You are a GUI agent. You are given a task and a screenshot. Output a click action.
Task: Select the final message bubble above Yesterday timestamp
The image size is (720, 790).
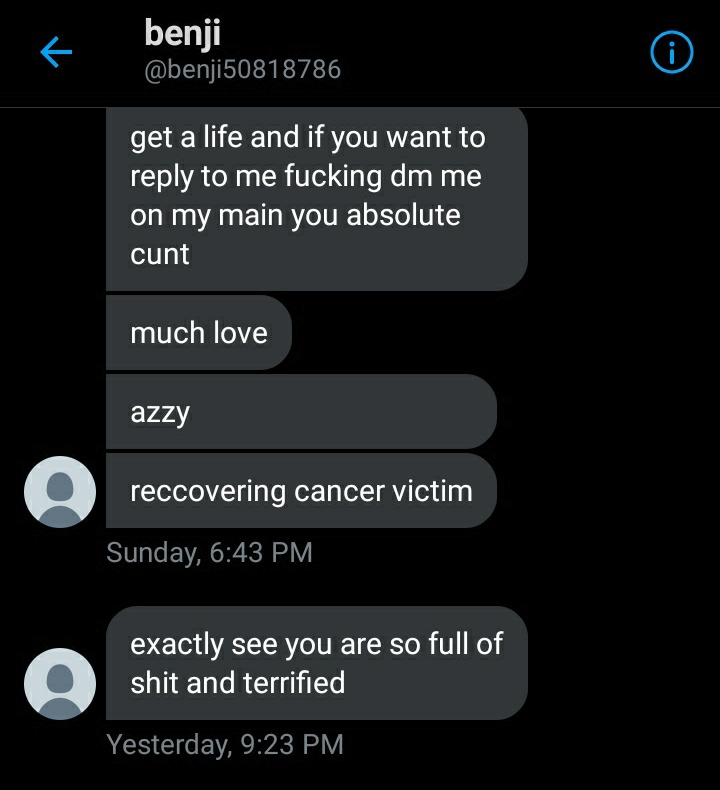tap(317, 663)
